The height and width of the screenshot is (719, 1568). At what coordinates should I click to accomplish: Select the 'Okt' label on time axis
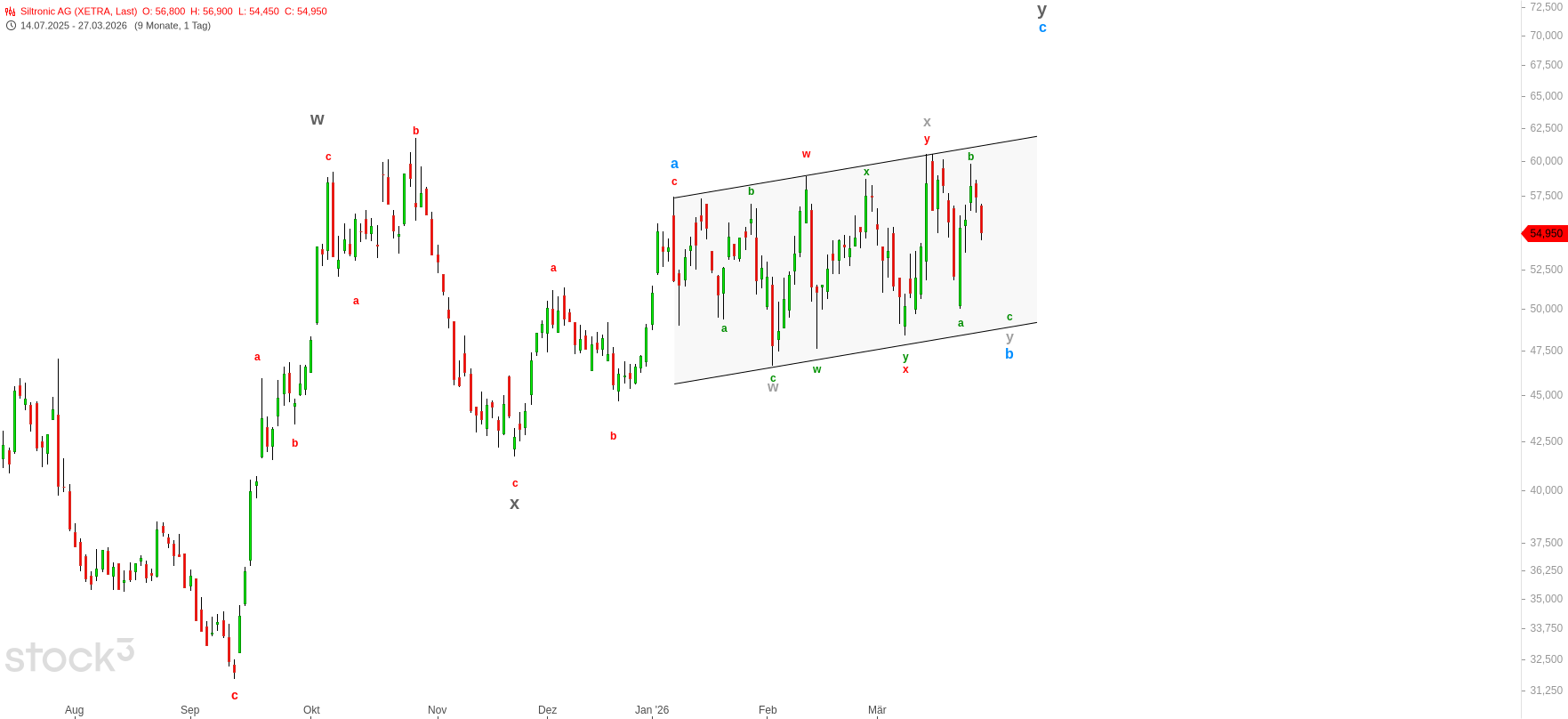click(311, 710)
